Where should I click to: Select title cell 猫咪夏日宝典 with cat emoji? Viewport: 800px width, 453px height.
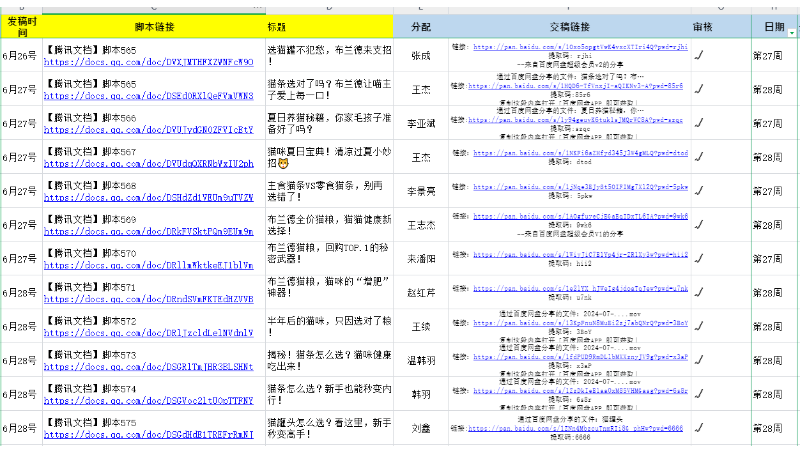329,157
